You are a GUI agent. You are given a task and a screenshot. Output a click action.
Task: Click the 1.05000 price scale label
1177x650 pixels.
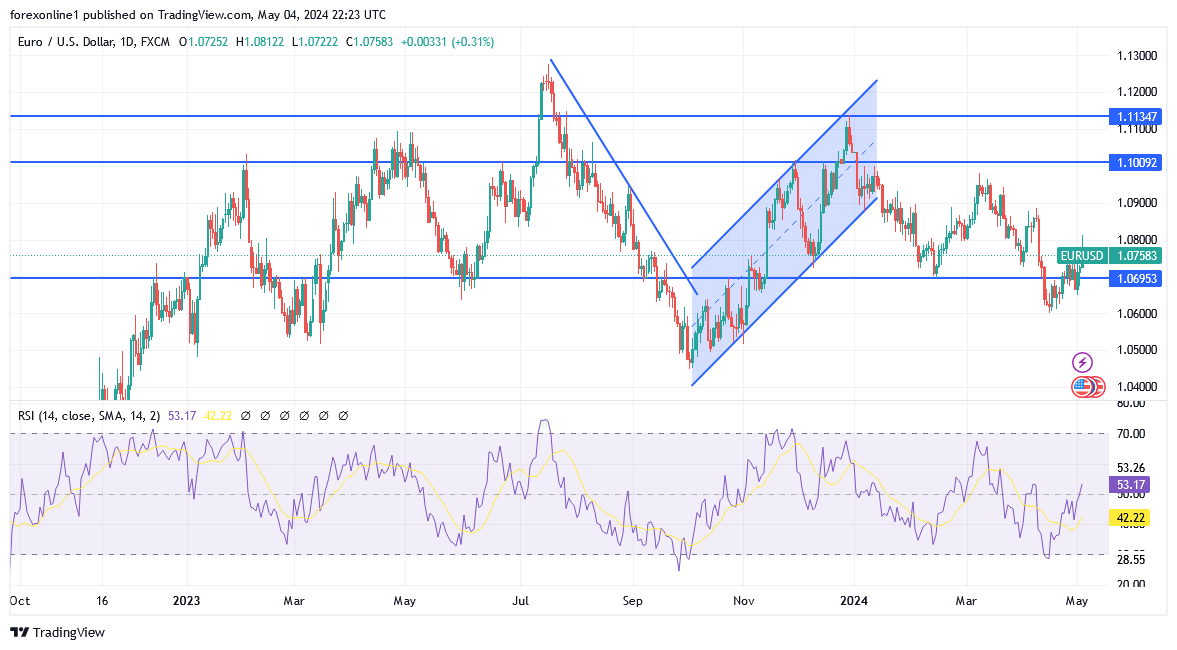coord(1136,351)
